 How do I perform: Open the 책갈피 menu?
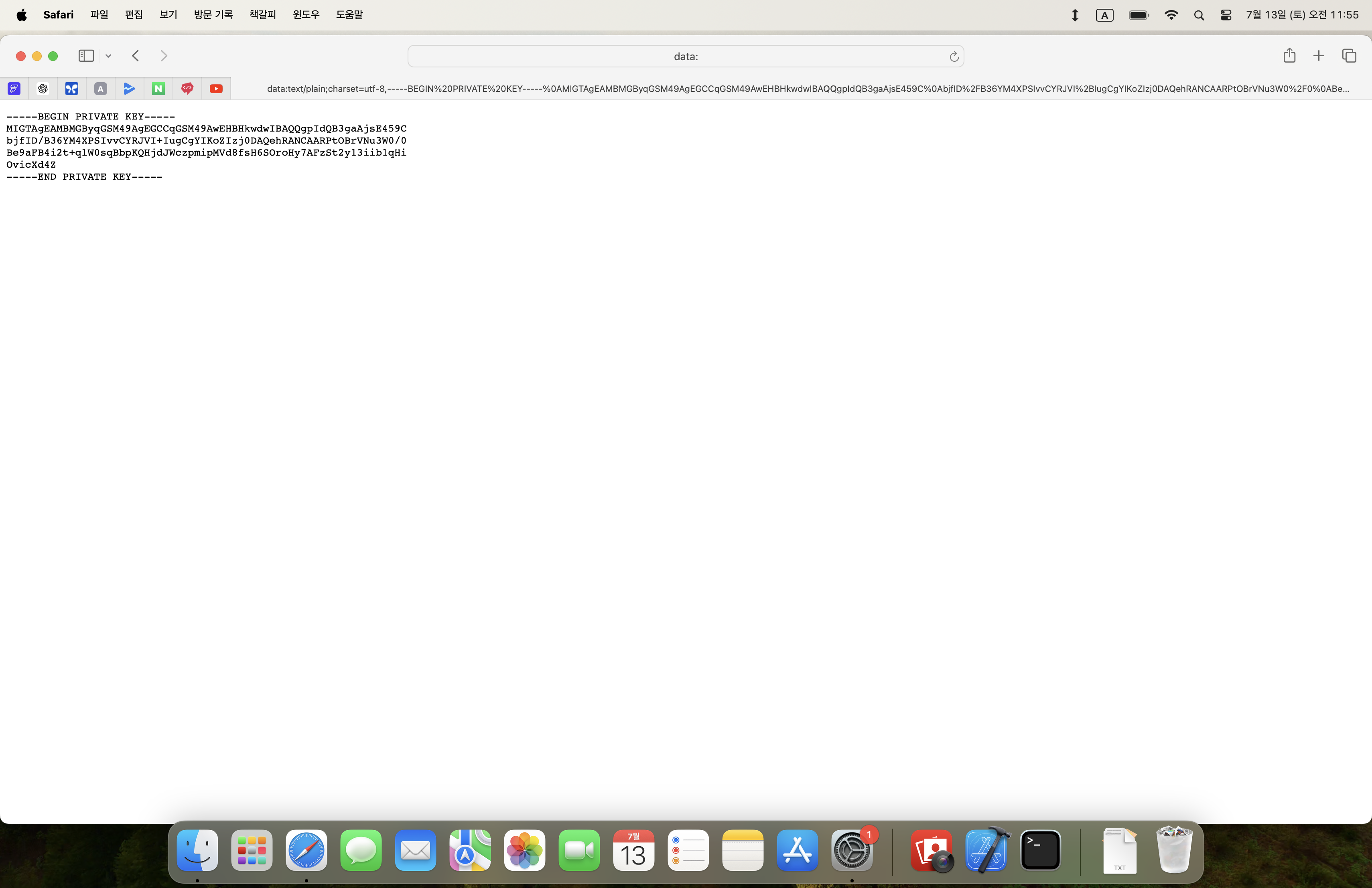[263, 15]
